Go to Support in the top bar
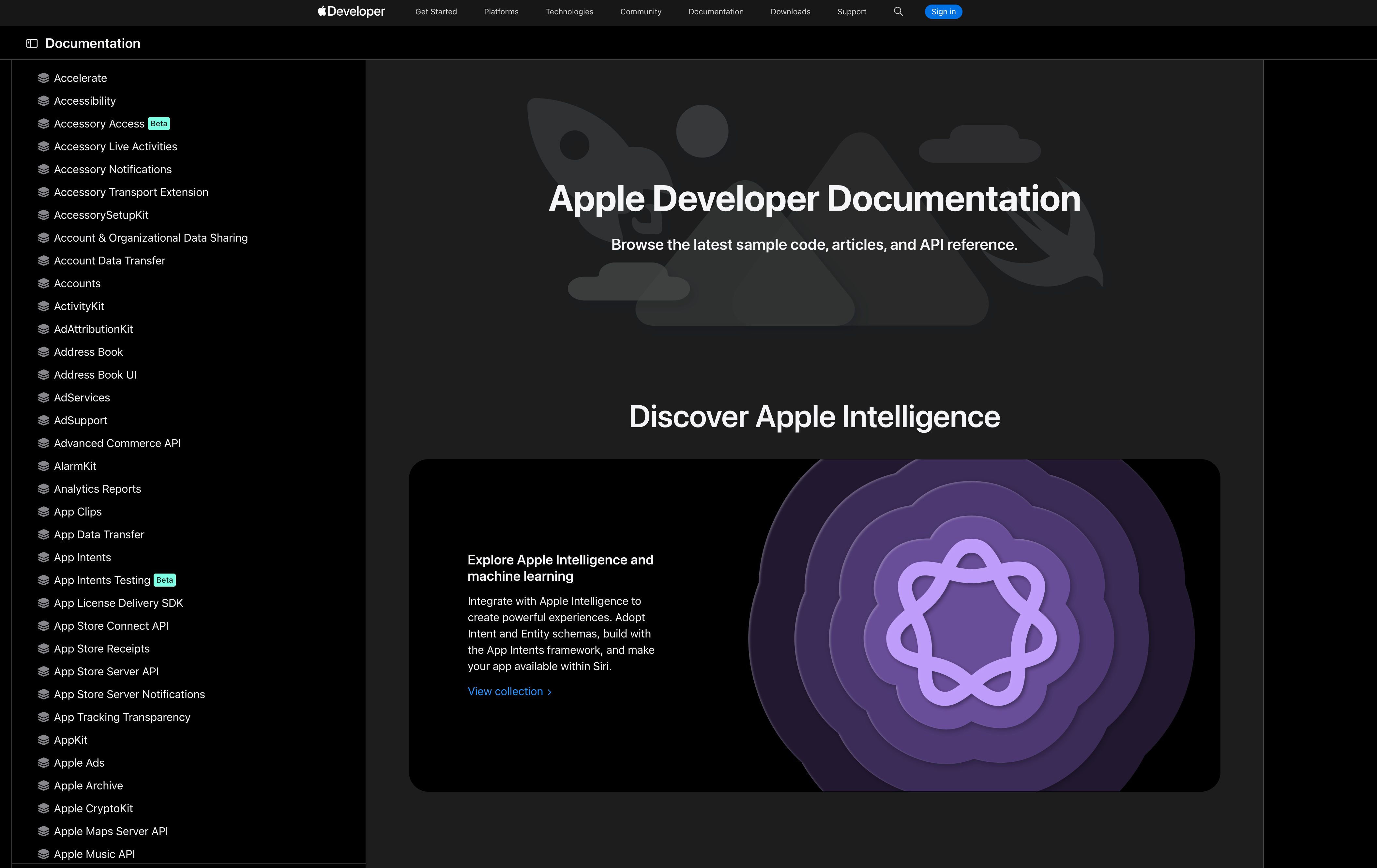The image size is (1377, 868). pyautogui.click(x=852, y=11)
